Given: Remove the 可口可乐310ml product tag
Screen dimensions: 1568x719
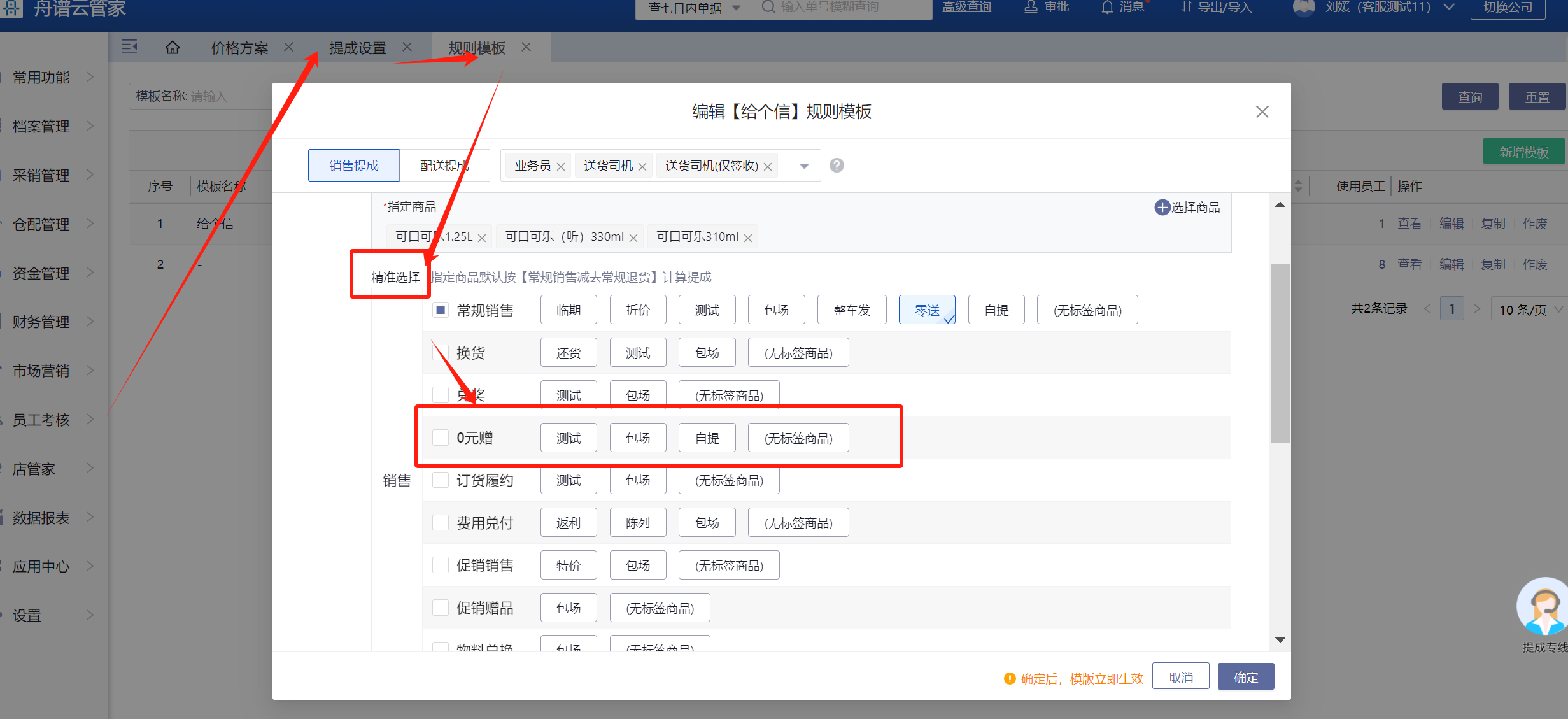Looking at the screenshot, I should [748, 238].
